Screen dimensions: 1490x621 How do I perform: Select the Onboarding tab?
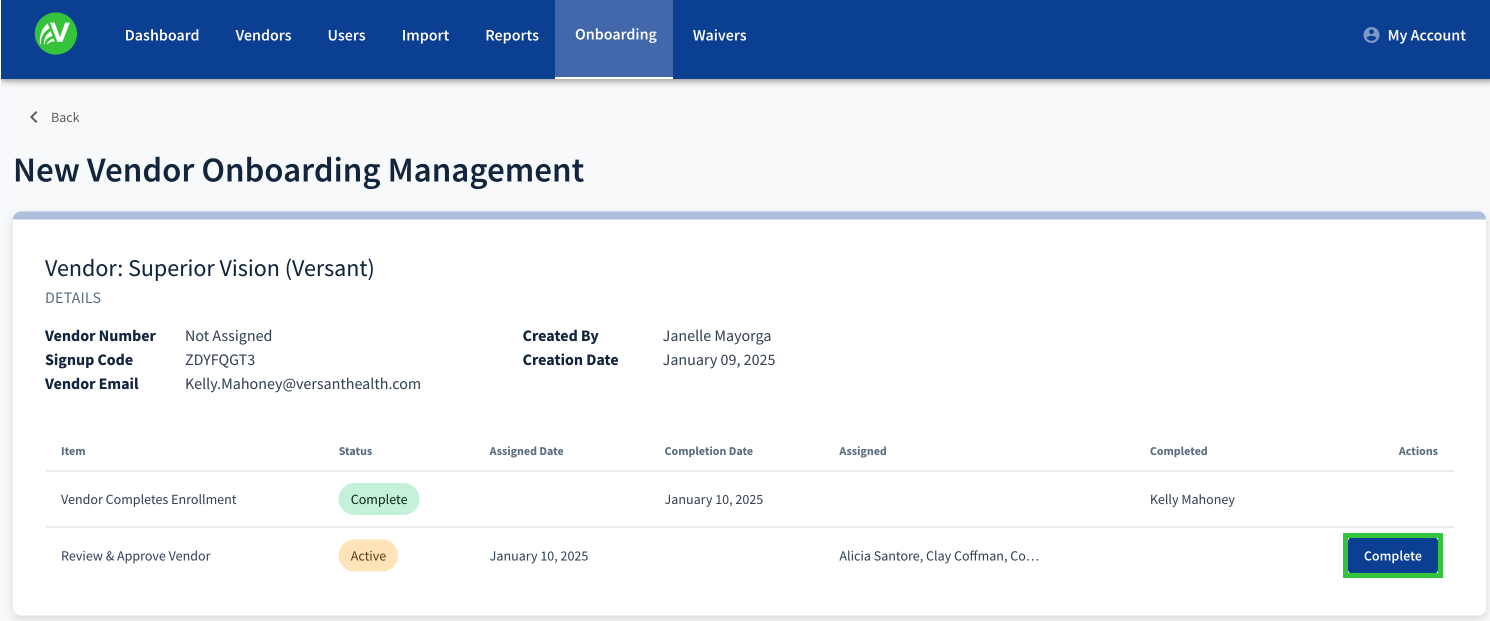pos(615,35)
